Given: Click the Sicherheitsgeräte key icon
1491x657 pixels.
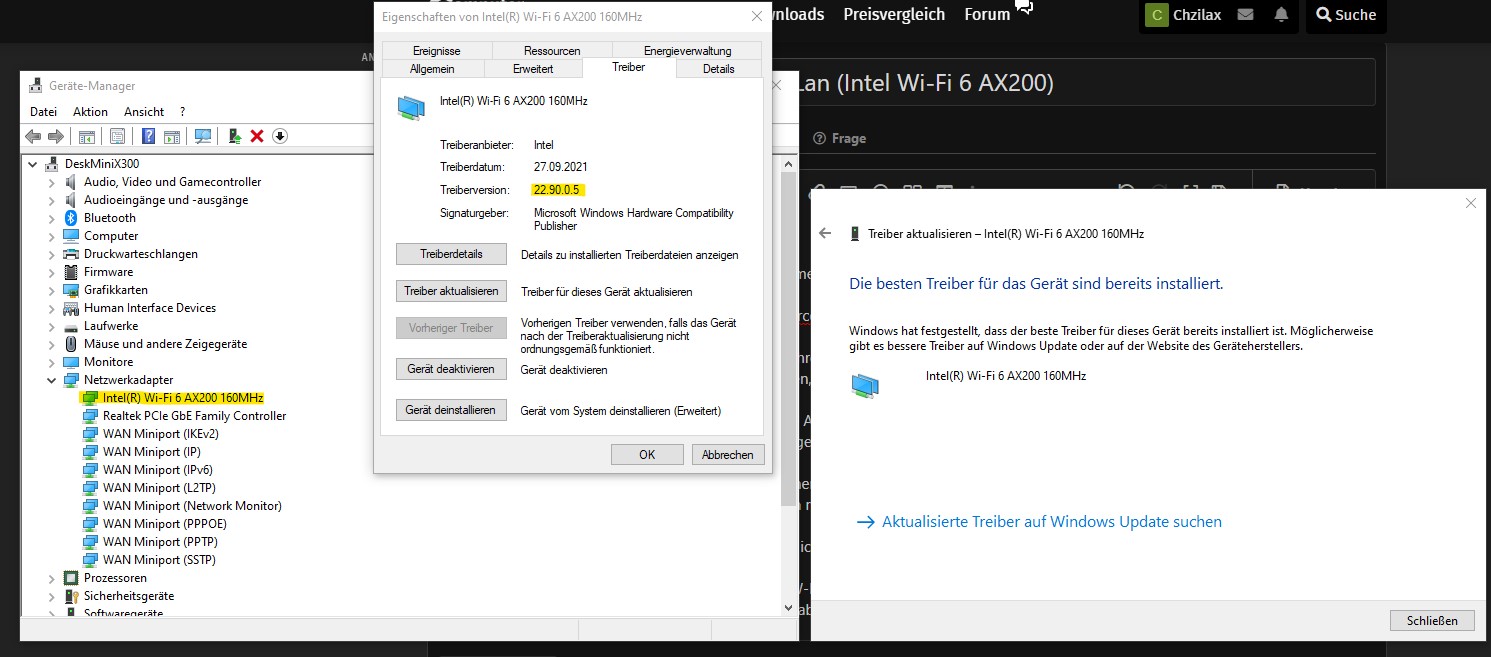Looking at the screenshot, I should (x=71, y=596).
